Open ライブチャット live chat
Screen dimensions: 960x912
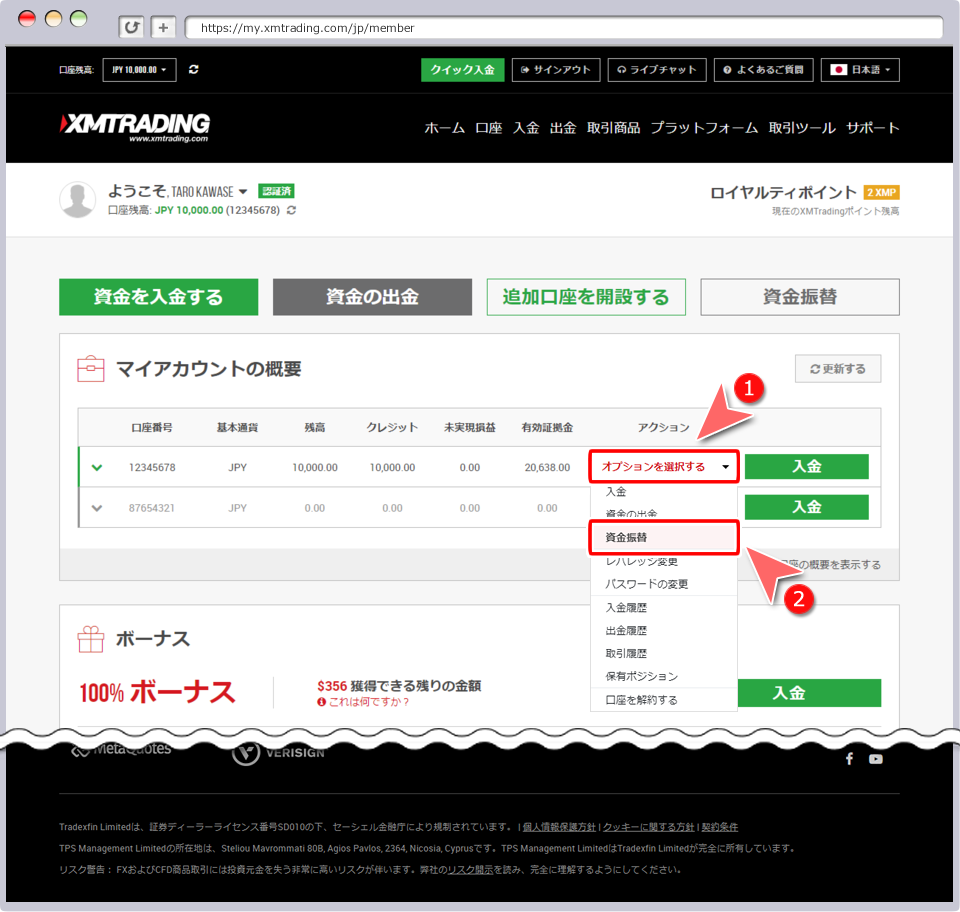(x=657, y=70)
